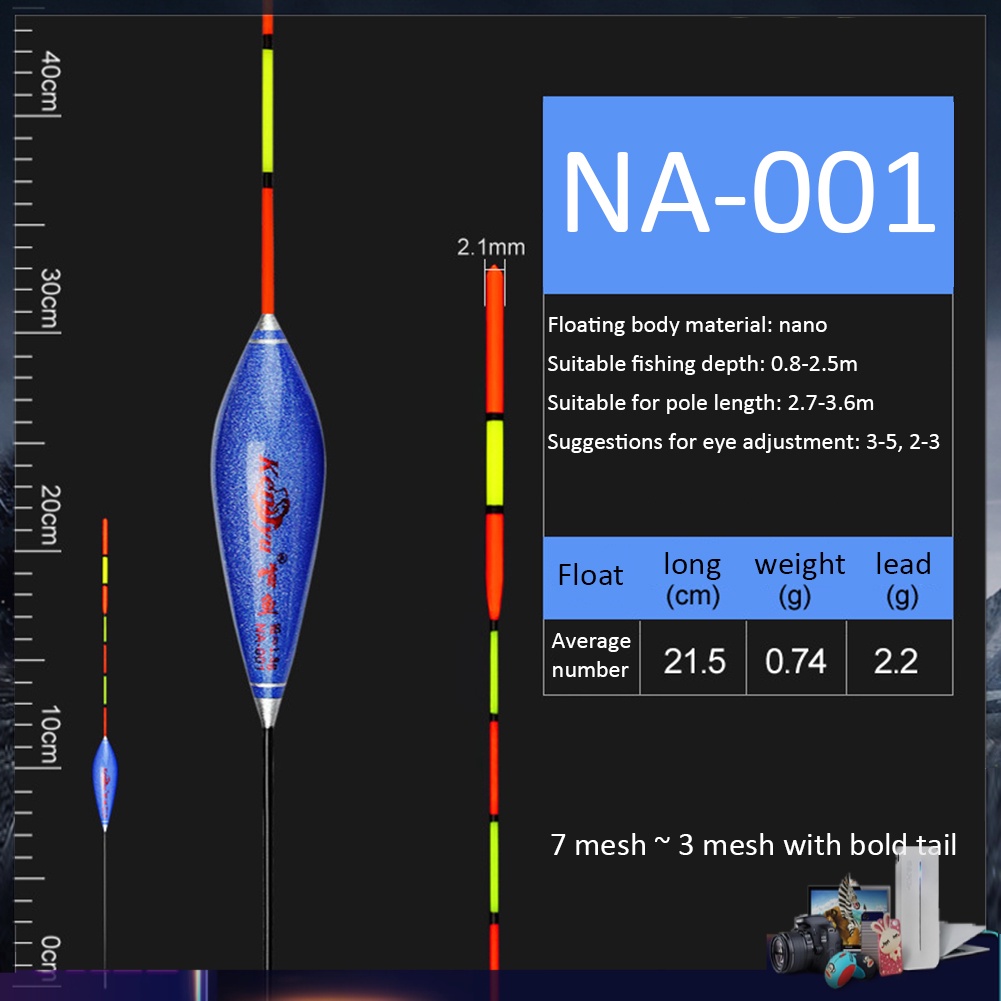
Task: Click the NA-001 title banner
Action: pyautogui.click(x=748, y=195)
